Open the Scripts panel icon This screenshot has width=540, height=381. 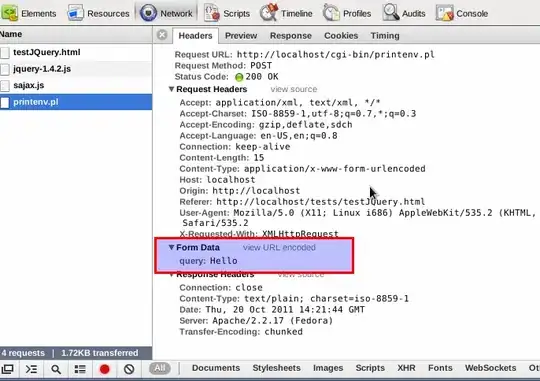[x=211, y=13]
